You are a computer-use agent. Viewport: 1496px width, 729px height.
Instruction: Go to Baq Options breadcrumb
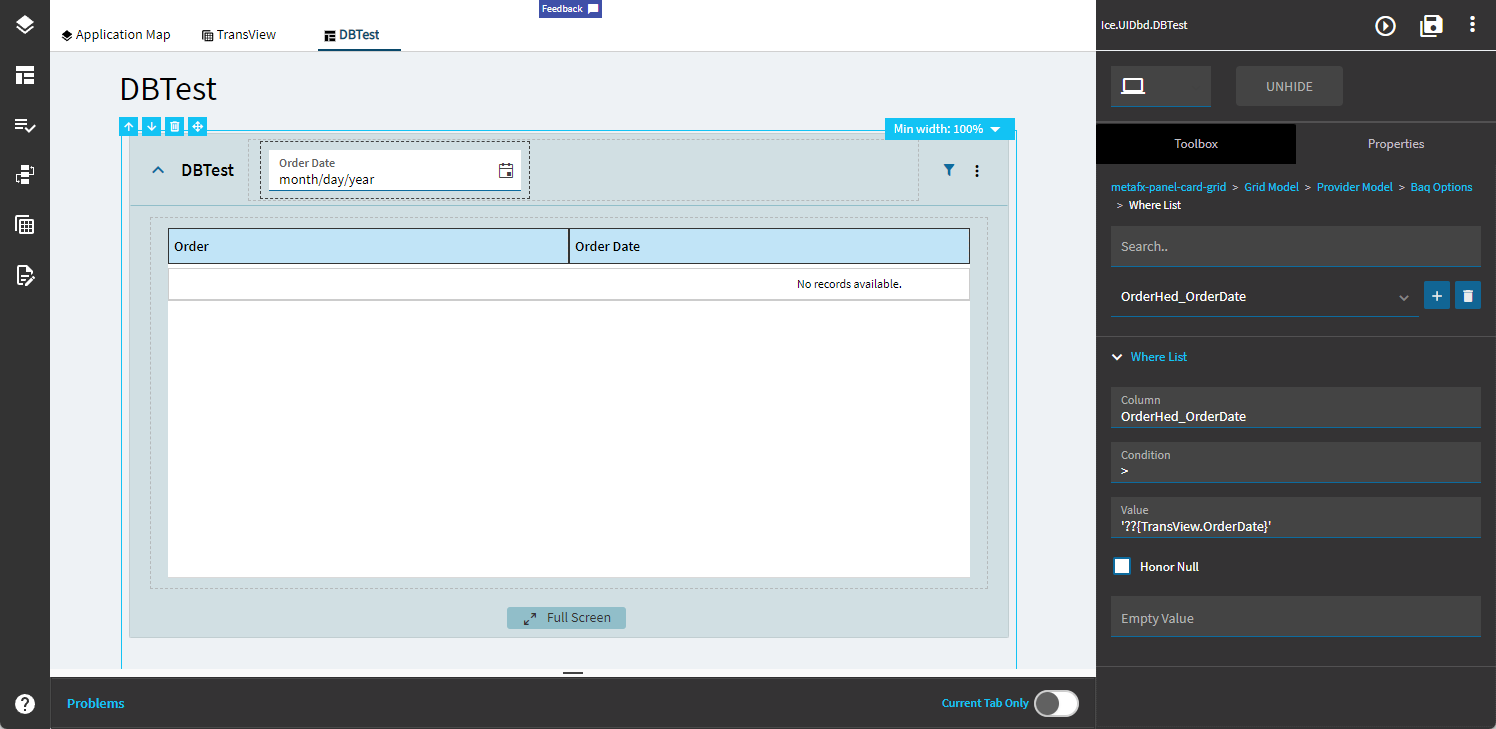tap(1441, 187)
